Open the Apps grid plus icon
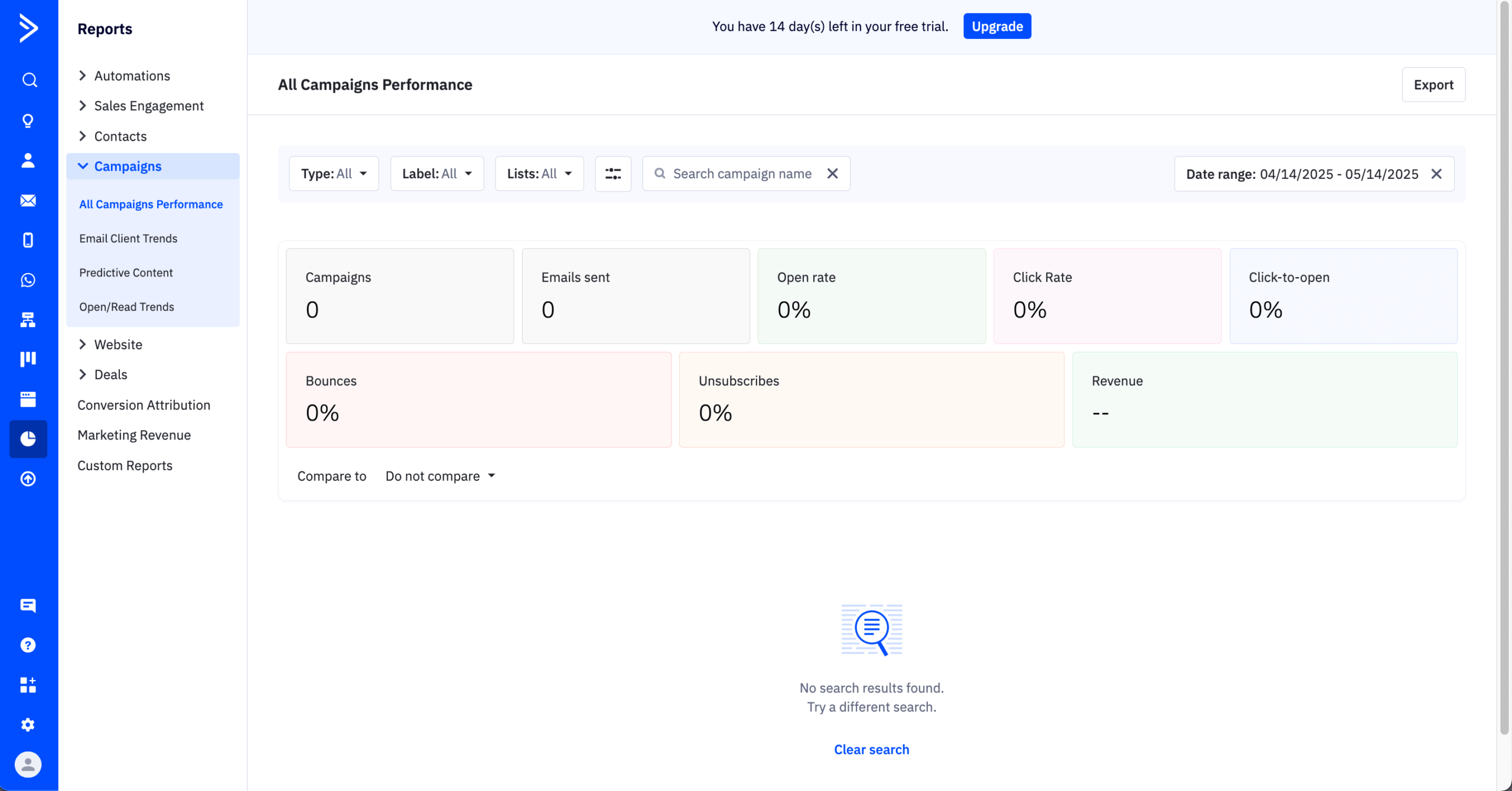This screenshot has height=791, width=1512. coord(28,685)
